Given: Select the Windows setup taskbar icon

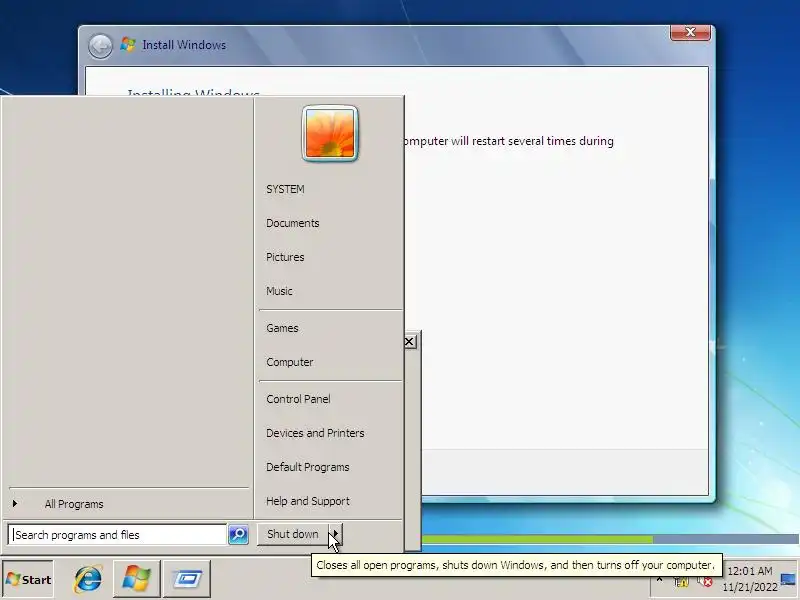Looking at the screenshot, I should [x=136, y=578].
